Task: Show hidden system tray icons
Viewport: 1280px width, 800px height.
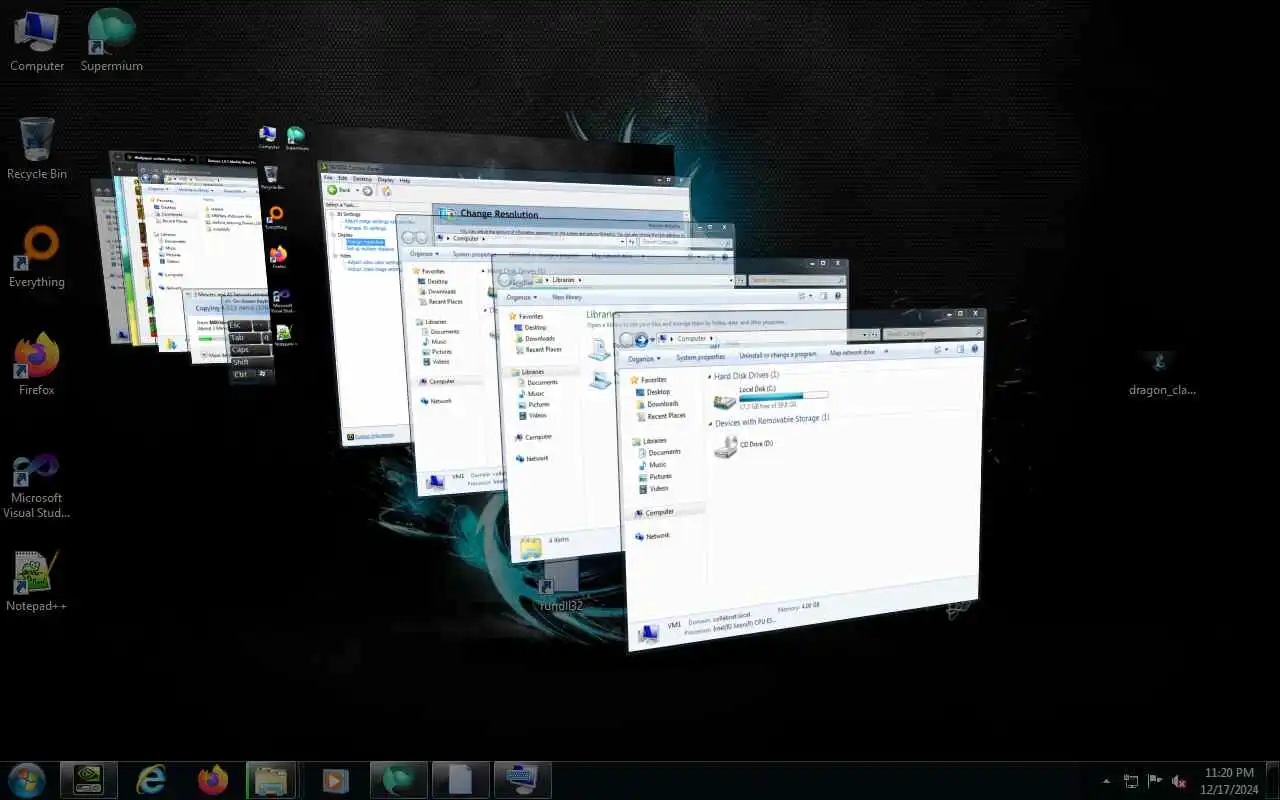Action: [1106, 781]
